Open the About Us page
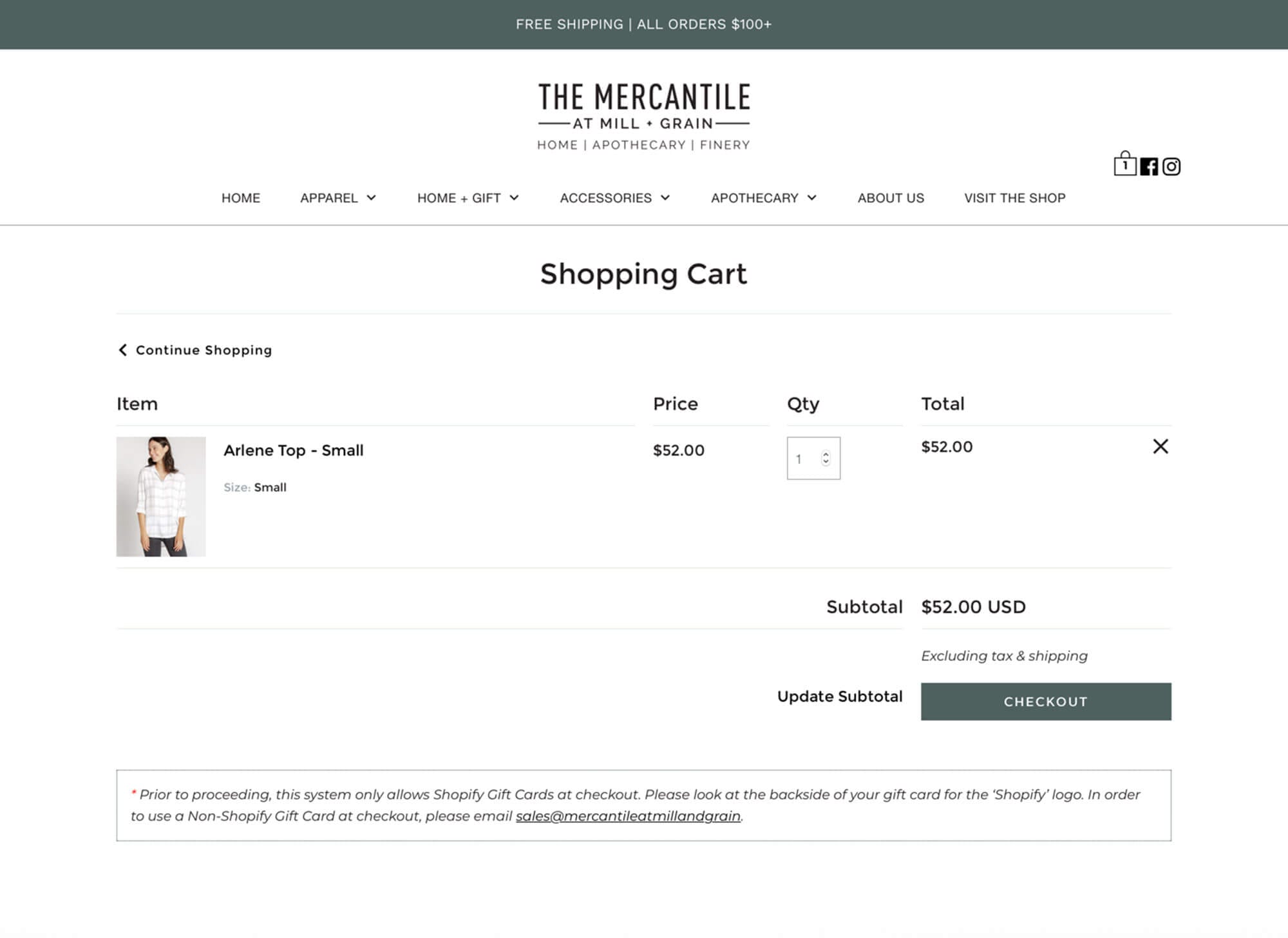The height and width of the screenshot is (938, 1288). (x=891, y=198)
